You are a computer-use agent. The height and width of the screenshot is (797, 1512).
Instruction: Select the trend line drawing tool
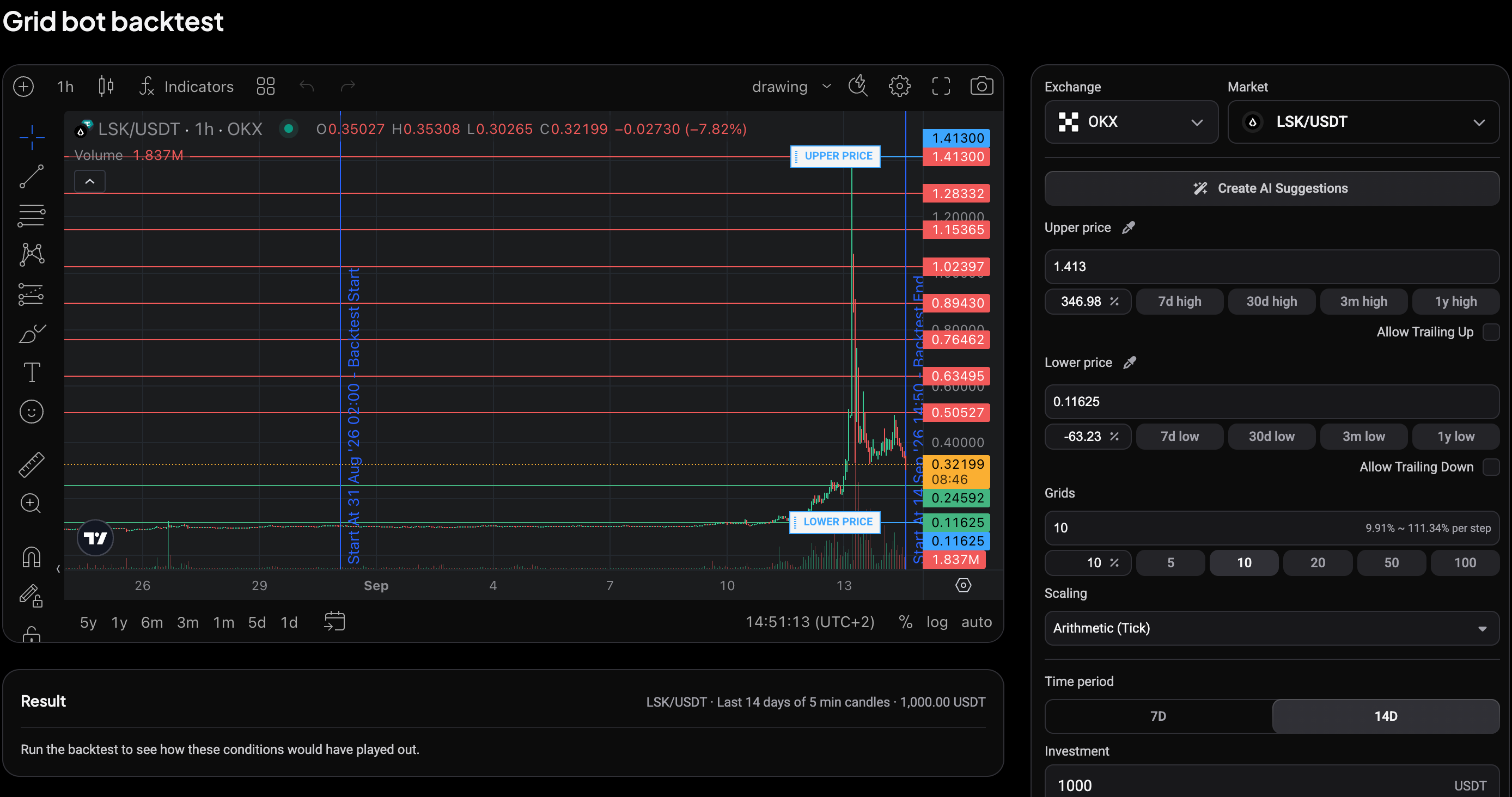coord(32,177)
